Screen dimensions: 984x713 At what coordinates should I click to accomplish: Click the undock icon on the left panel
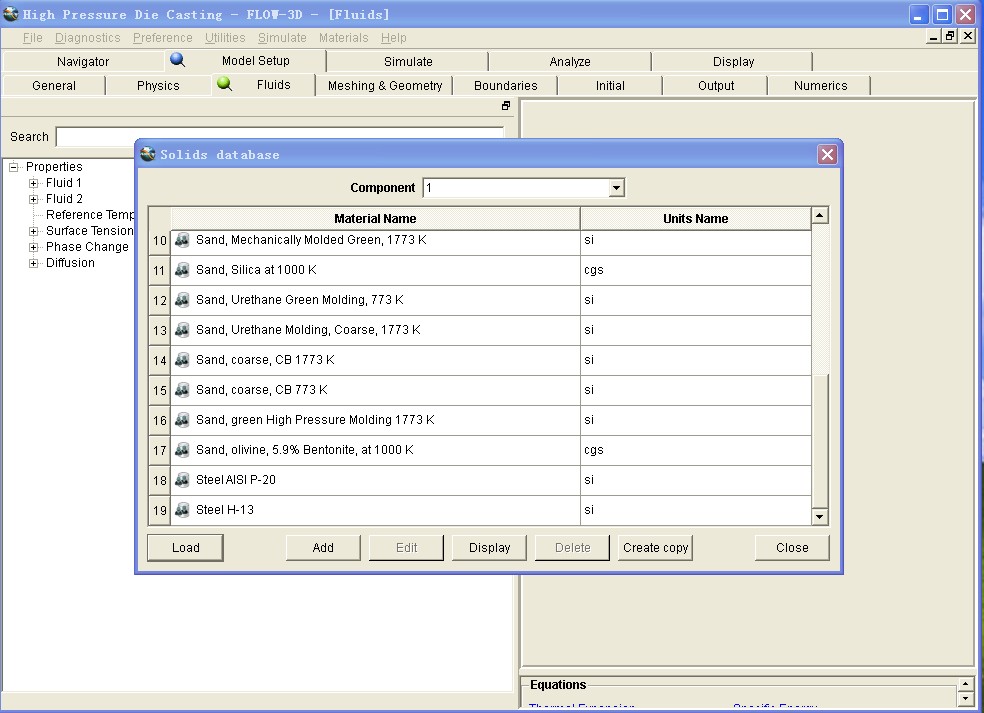click(506, 106)
